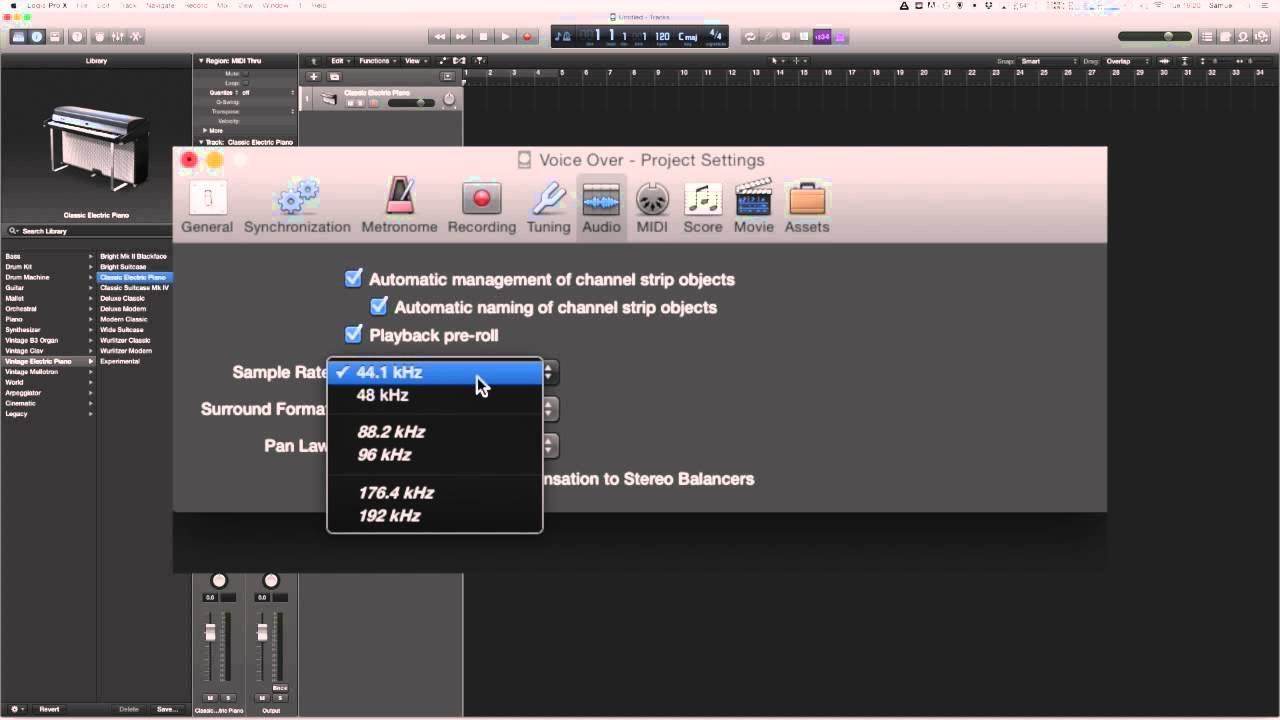This screenshot has width=1280, height=720.
Task: Toggle Cycle mode button
Action: pyautogui.click(x=749, y=37)
